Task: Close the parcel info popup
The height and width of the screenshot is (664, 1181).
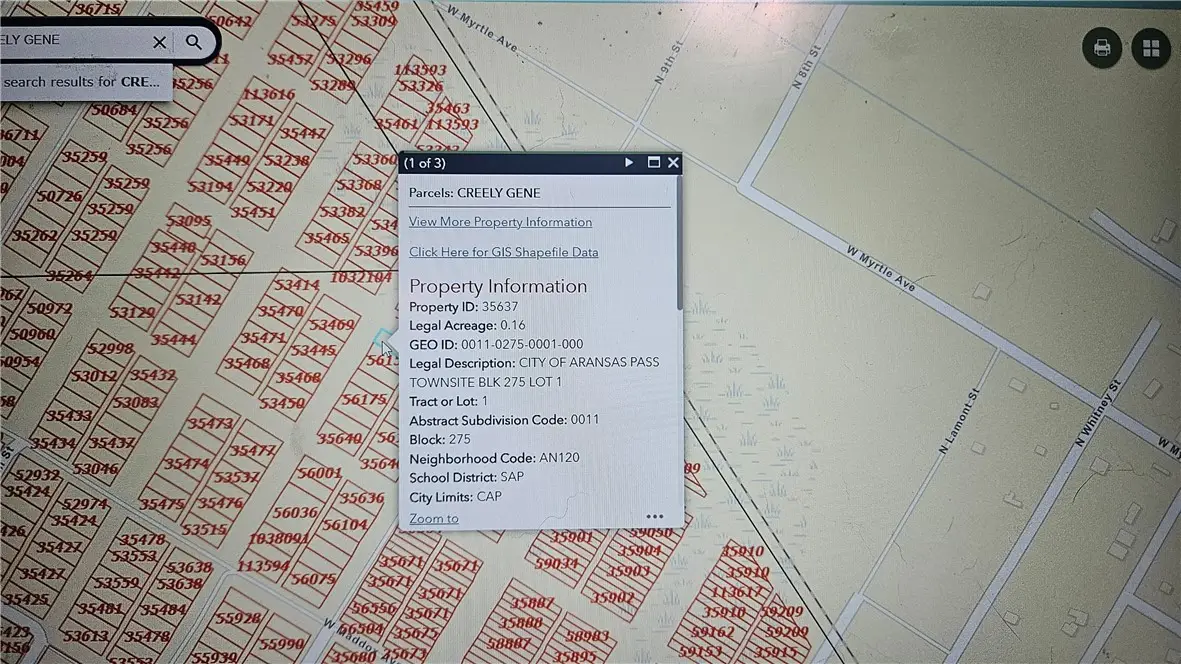Action: (x=673, y=162)
